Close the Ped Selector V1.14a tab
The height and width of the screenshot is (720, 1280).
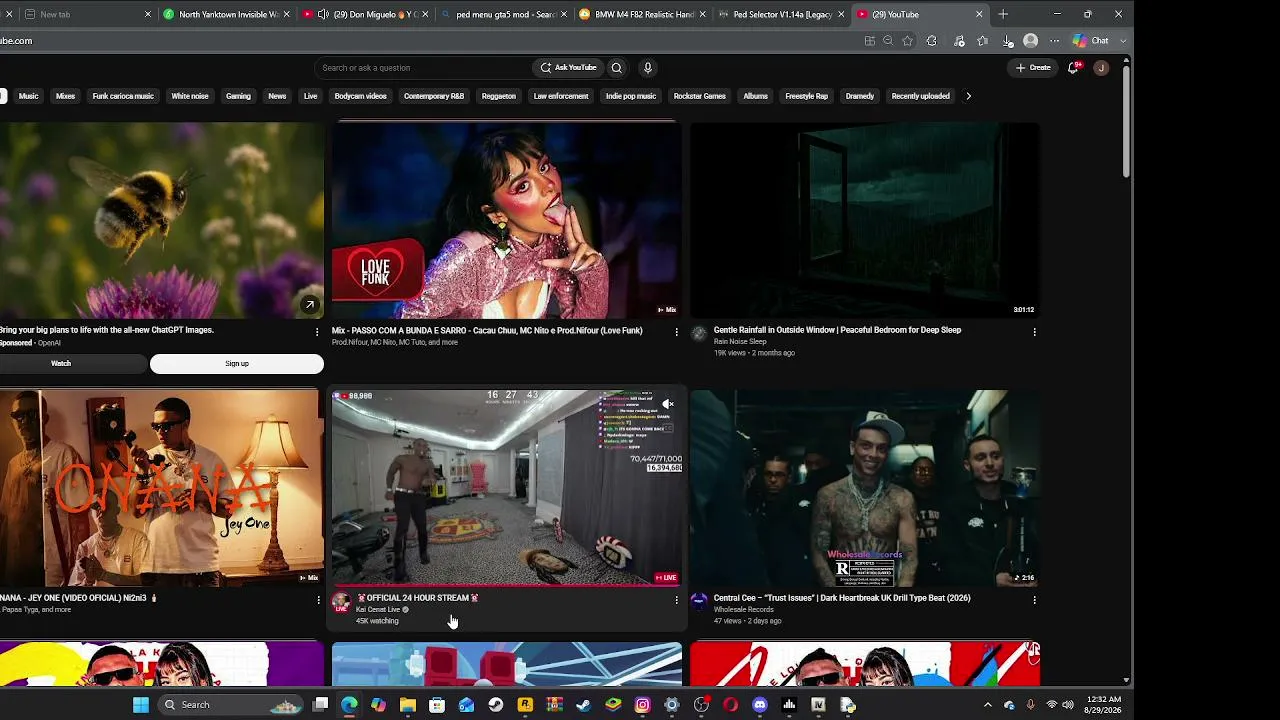click(x=841, y=15)
